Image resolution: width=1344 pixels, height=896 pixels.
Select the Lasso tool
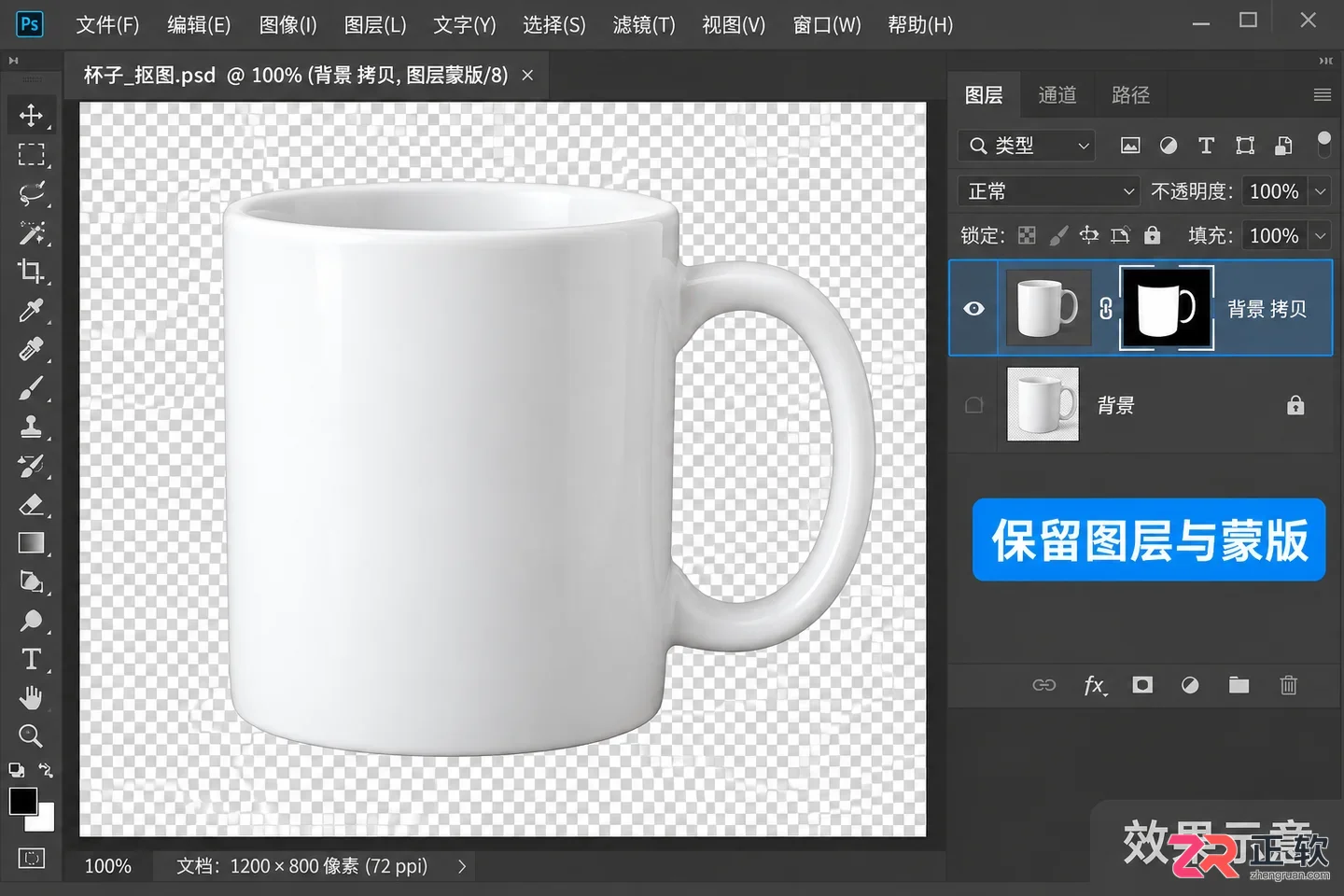tap(31, 193)
